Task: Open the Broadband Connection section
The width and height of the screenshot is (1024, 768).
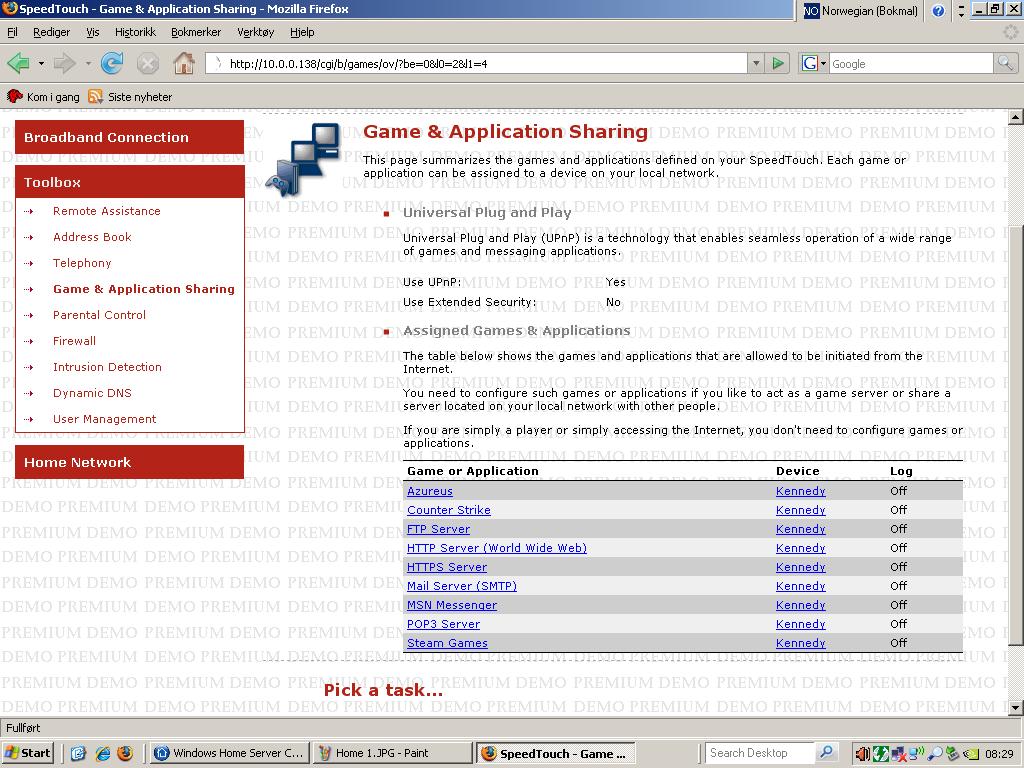Action: [129, 137]
